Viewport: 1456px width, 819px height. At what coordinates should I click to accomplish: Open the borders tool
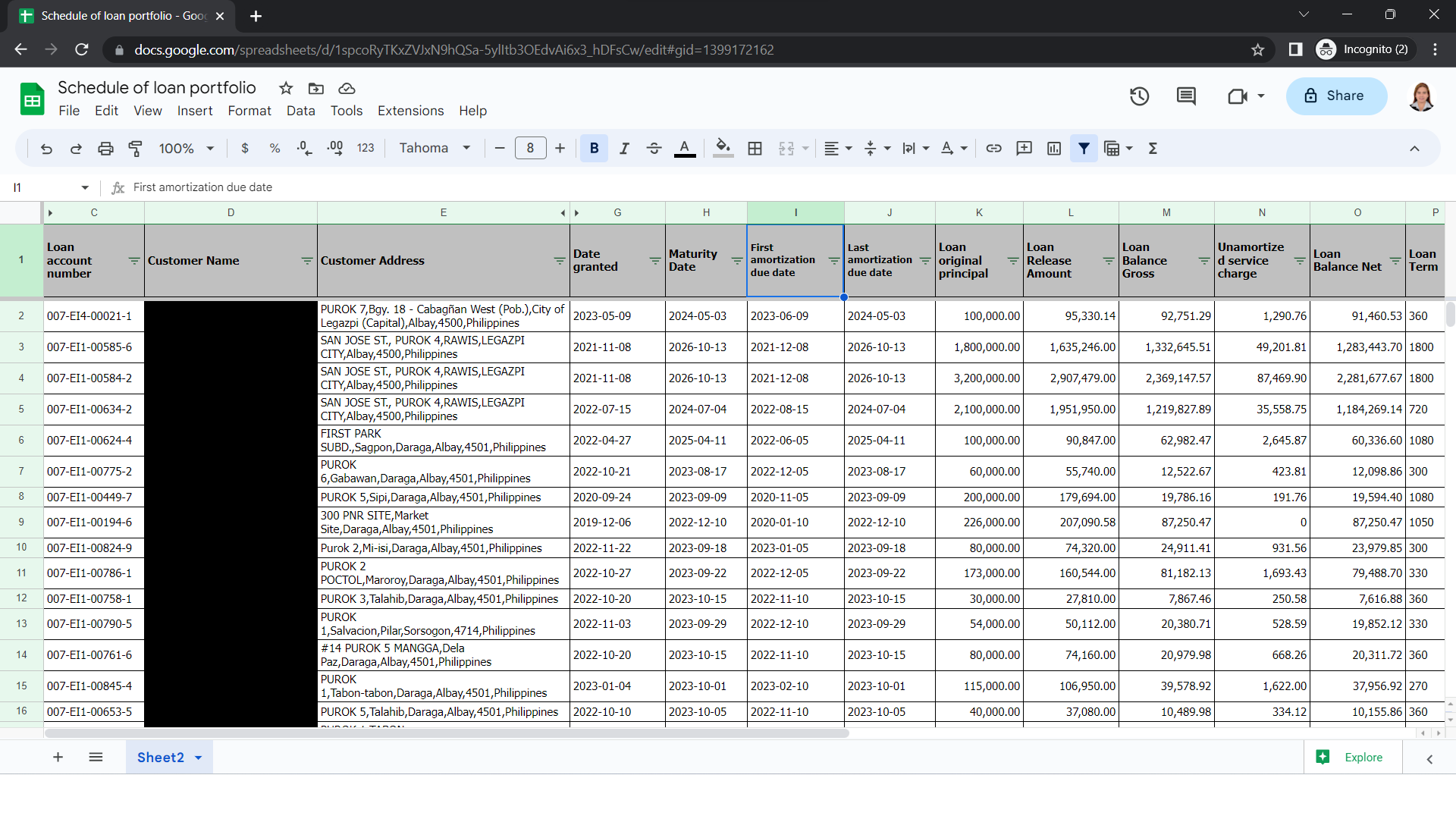[755, 149]
